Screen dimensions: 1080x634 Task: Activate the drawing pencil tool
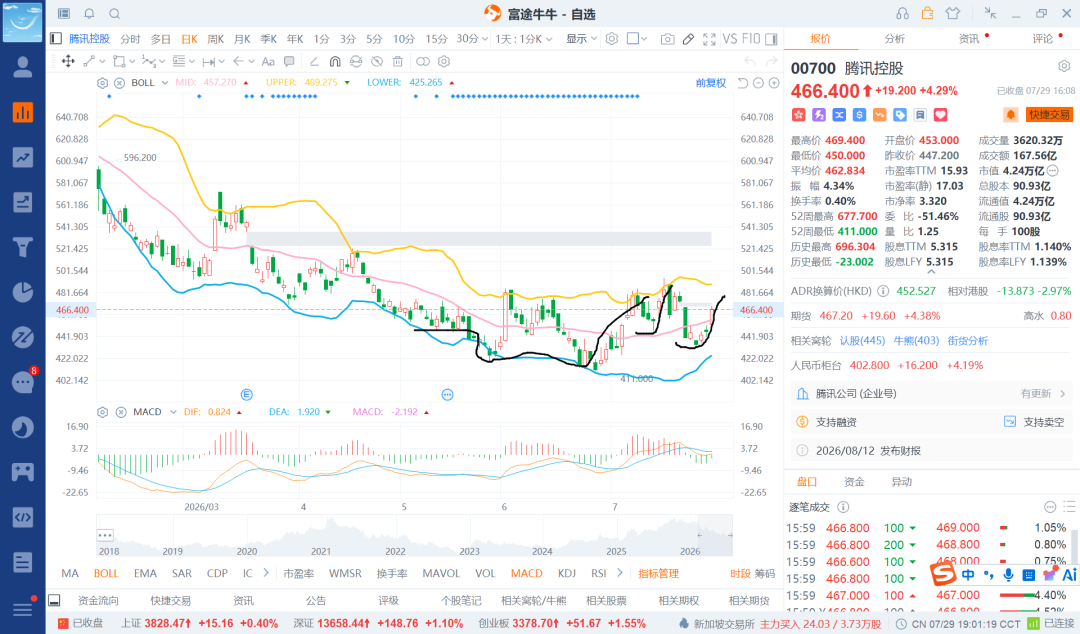tap(688, 39)
